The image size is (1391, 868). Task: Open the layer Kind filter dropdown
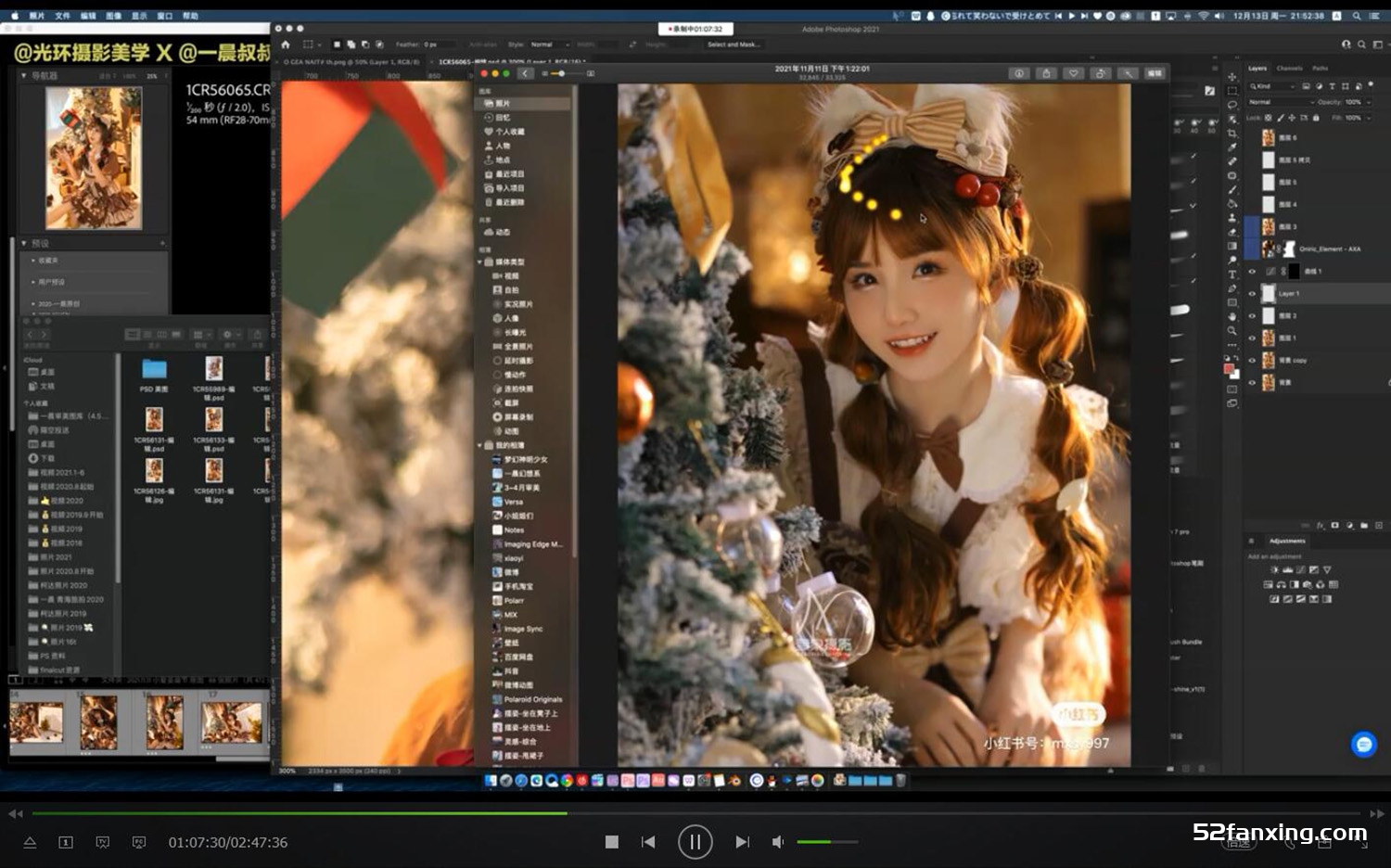pyautogui.click(x=1271, y=86)
